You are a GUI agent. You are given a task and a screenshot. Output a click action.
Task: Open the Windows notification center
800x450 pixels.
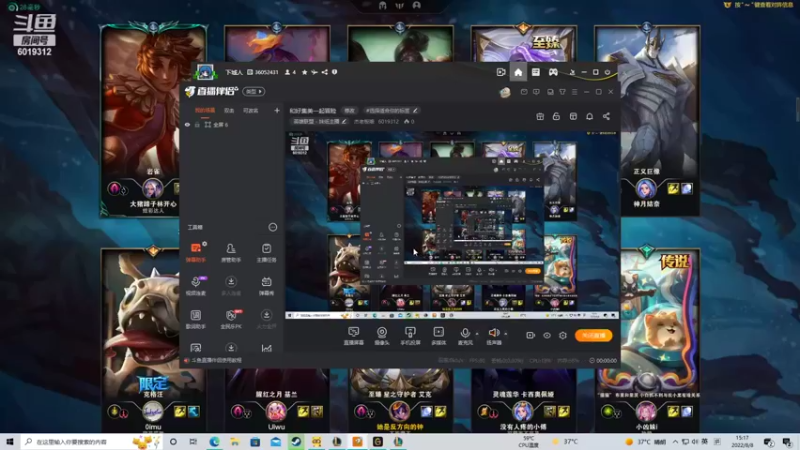[787, 441]
